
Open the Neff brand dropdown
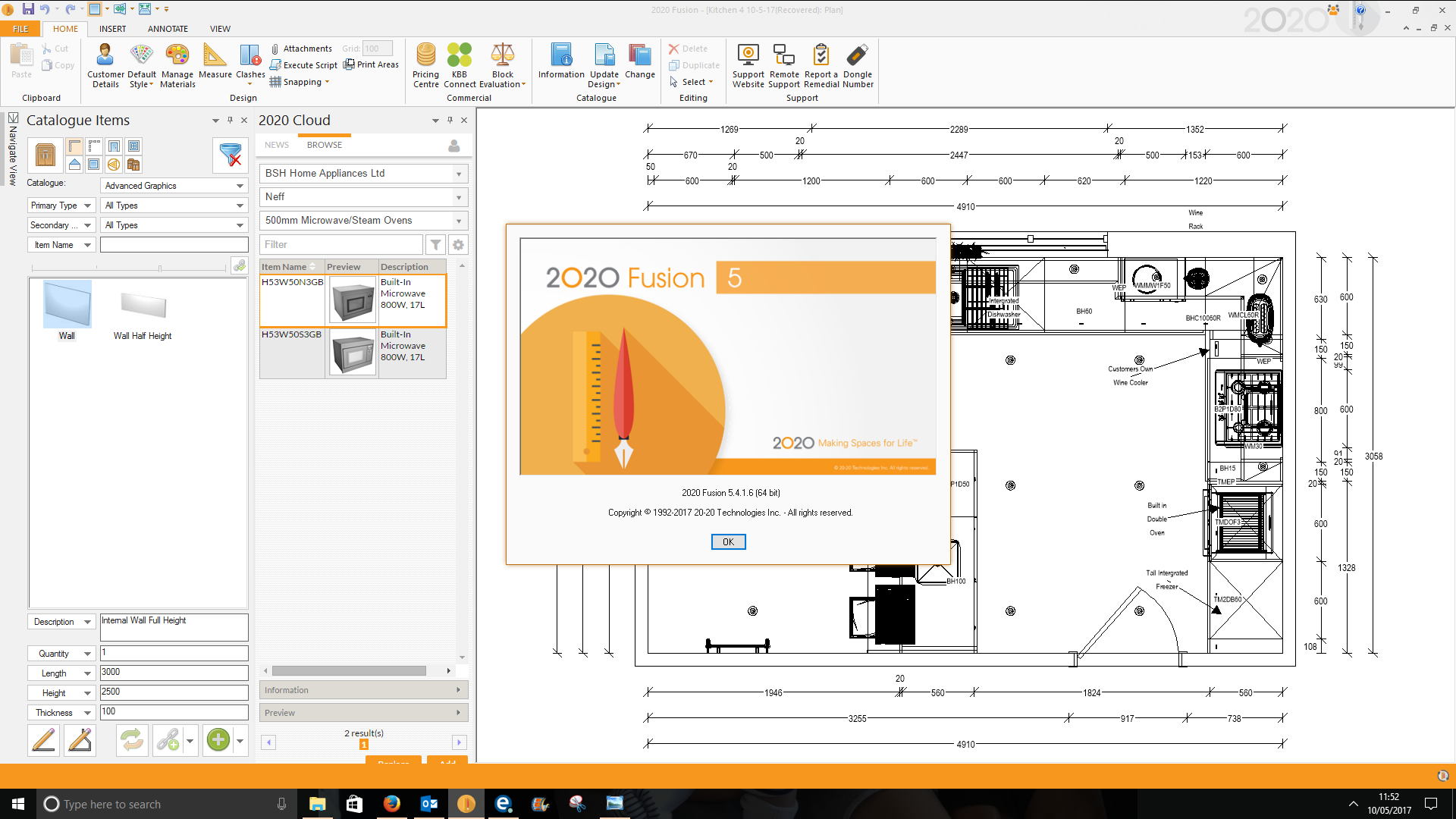tap(458, 197)
